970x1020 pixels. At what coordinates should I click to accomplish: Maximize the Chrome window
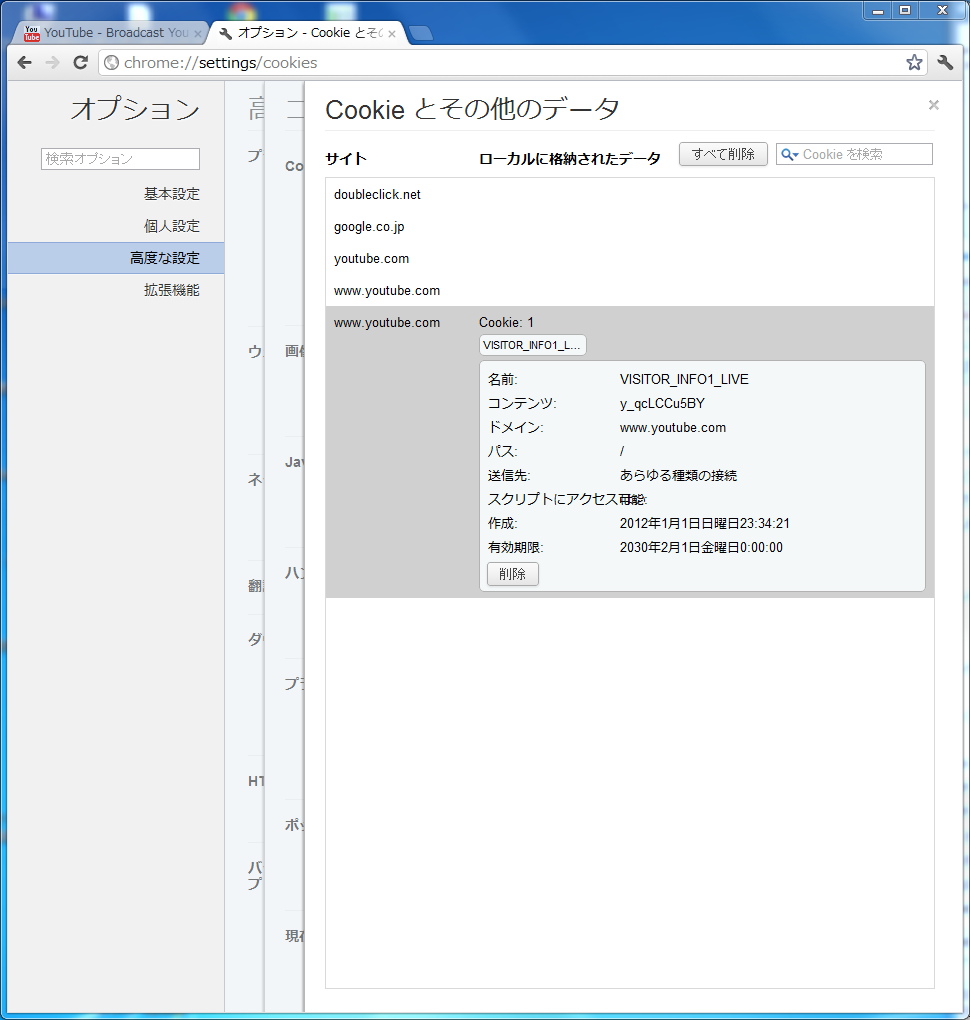coord(905,10)
